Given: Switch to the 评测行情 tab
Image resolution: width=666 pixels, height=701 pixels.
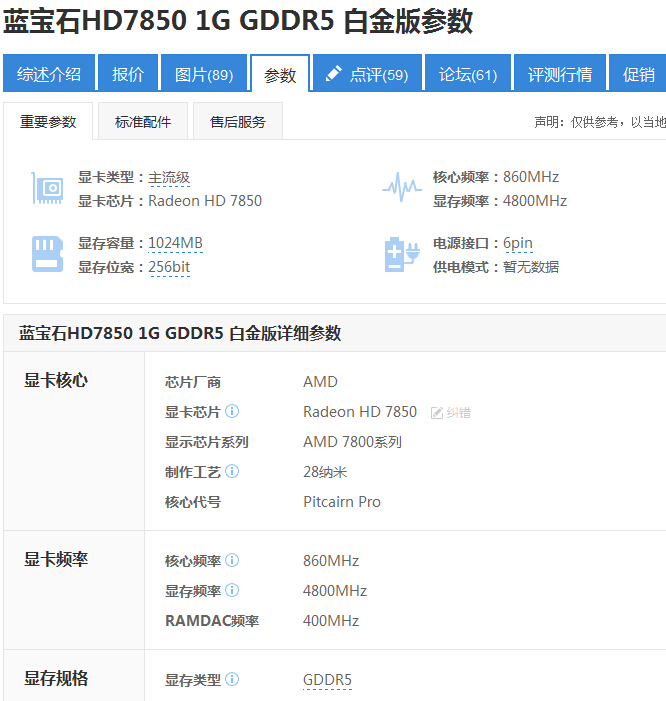Looking at the screenshot, I should click(560, 73).
